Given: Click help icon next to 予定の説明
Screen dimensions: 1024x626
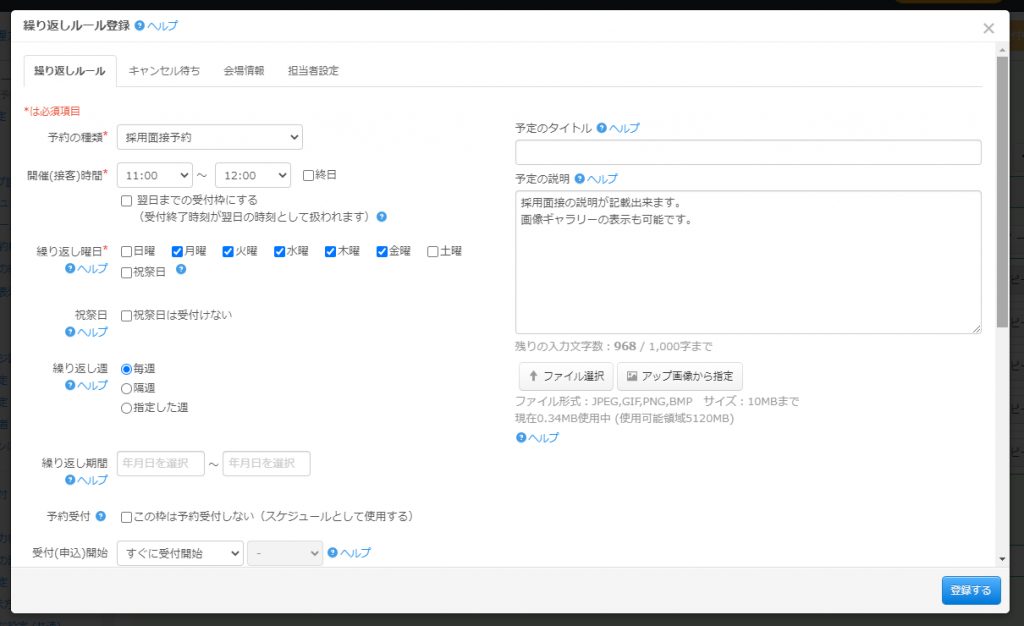Looking at the screenshot, I should pyautogui.click(x=580, y=179).
